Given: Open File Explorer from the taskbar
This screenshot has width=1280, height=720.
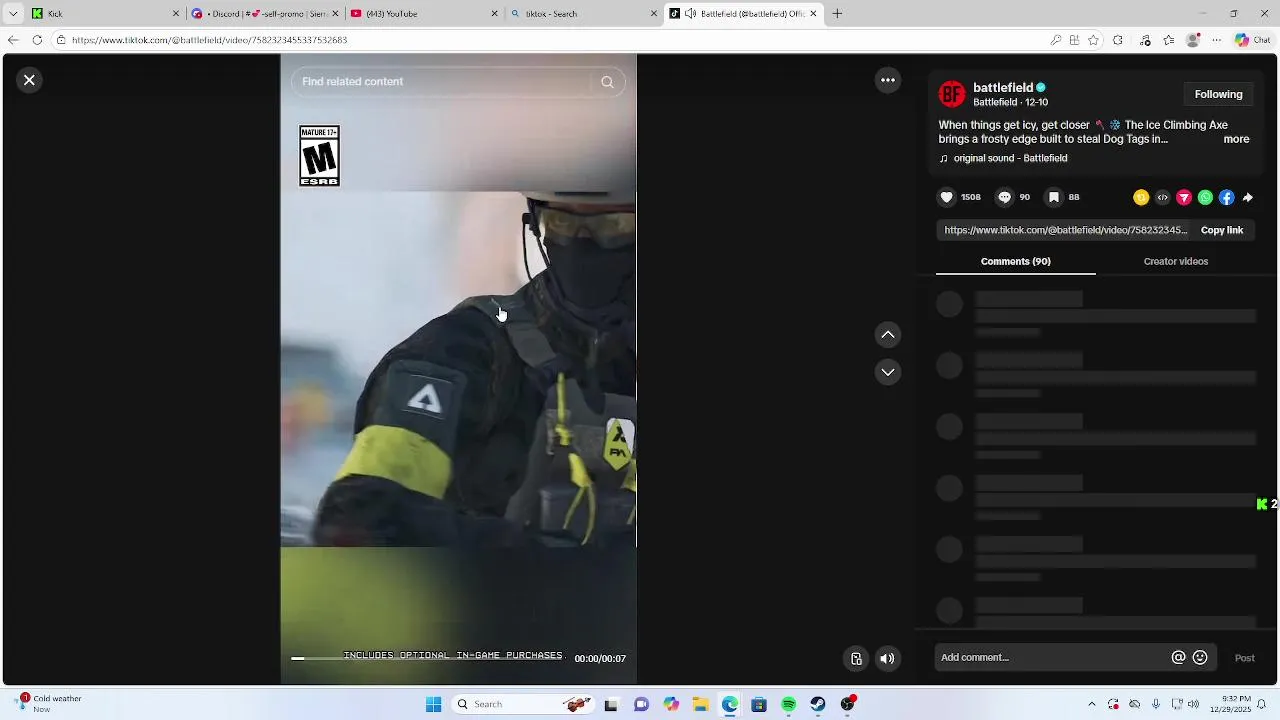Looking at the screenshot, I should [x=700, y=704].
